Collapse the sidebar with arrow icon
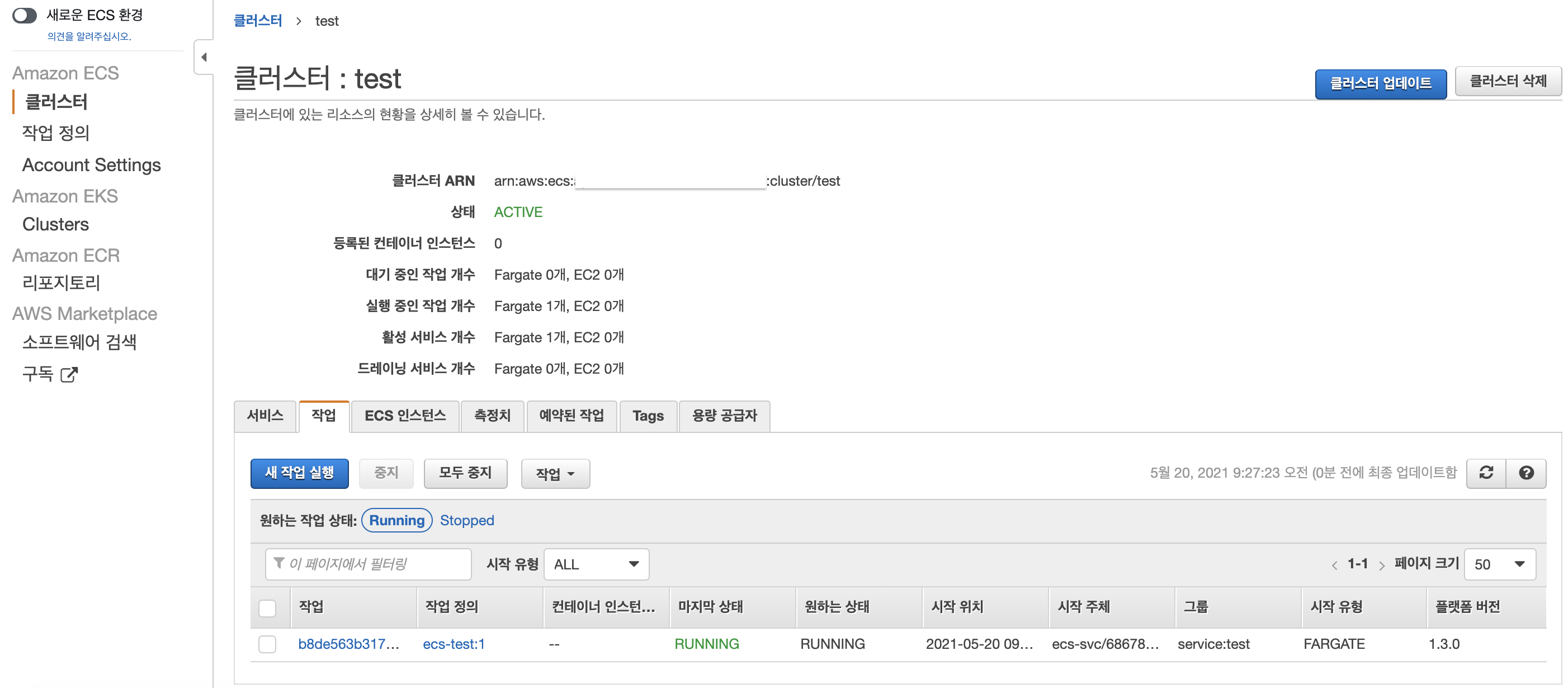The height and width of the screenshot is (688, 1568). coord(204,57)
